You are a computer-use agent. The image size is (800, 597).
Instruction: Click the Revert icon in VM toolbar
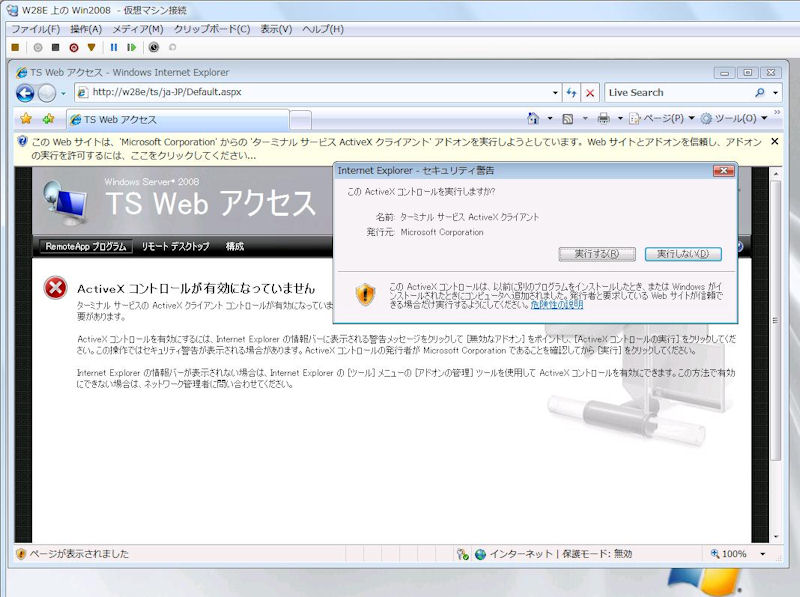(172, 47)
